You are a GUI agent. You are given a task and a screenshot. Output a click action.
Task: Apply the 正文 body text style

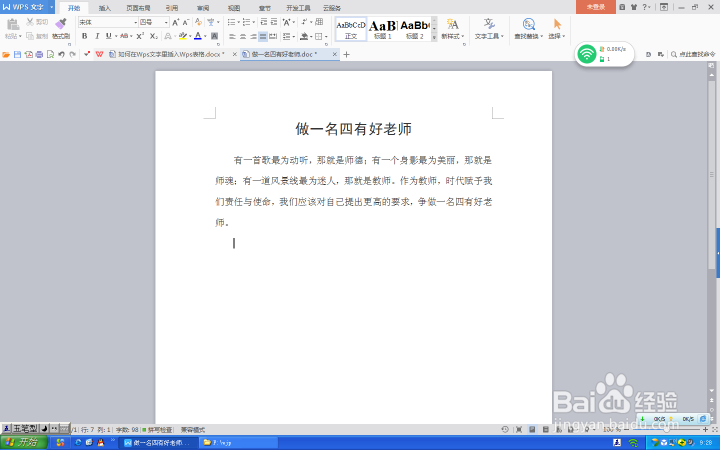(351, 29)
